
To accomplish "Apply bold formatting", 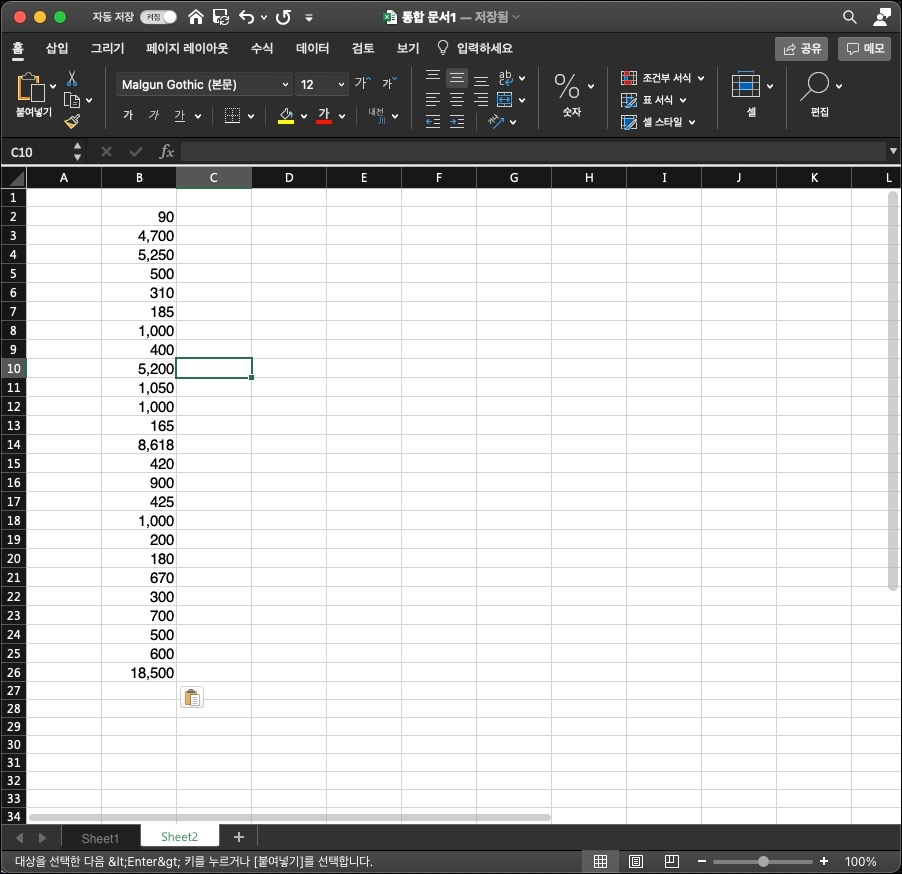I will pyautogui.click(x=128, y=116).
